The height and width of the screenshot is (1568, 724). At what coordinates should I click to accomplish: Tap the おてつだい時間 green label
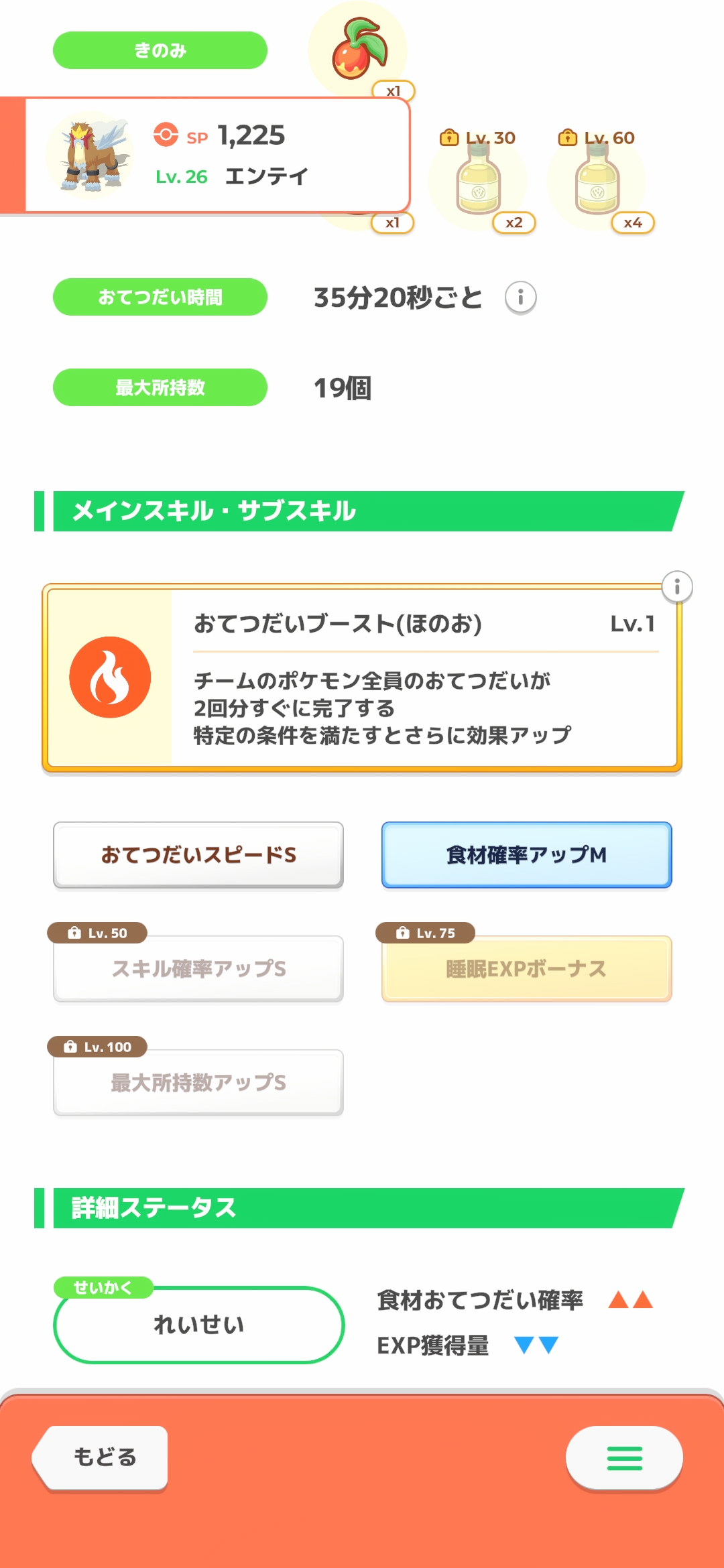tap(160, 297)
